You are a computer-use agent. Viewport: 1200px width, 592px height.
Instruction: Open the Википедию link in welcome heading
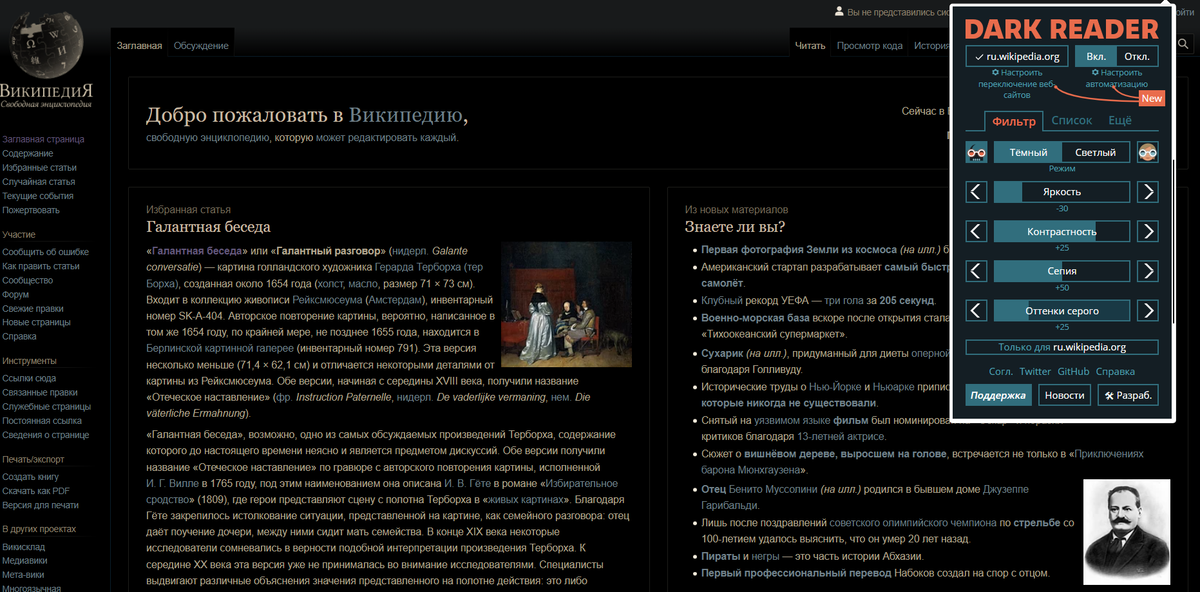pos(405,115)
